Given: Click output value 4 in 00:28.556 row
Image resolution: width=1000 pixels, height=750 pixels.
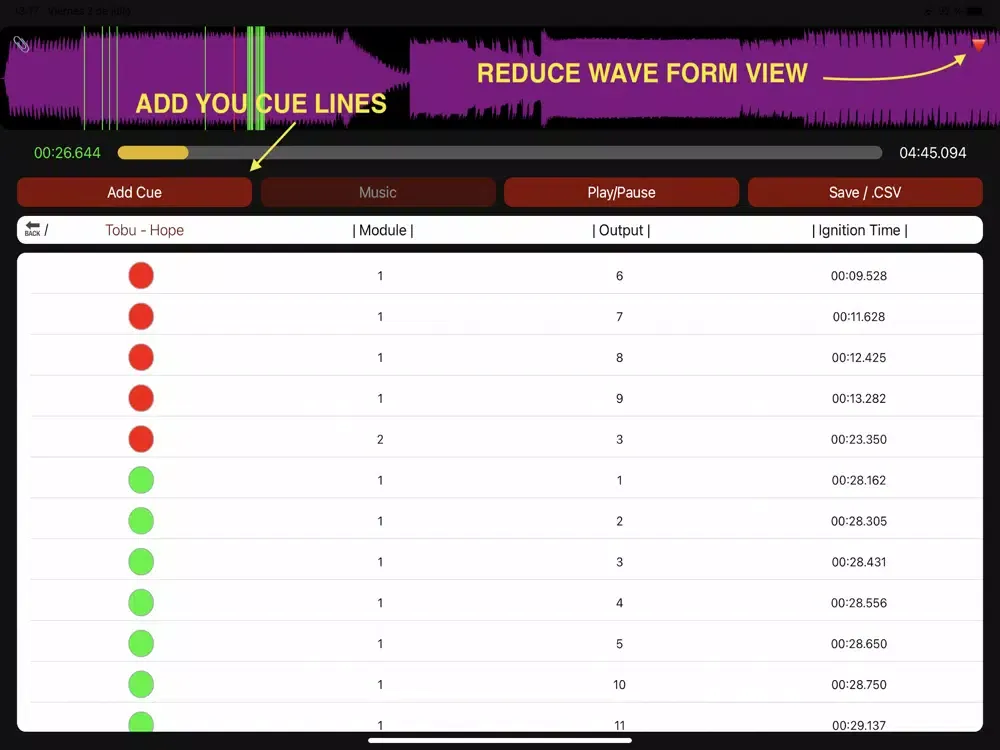Looking at the screenshot, I should (x=619, y=603).
